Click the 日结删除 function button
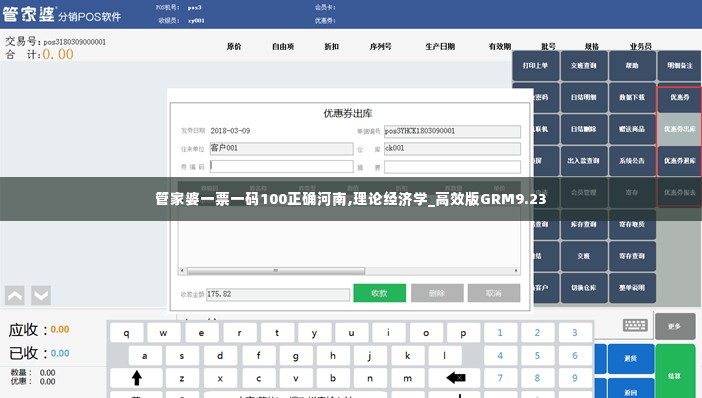This screenshot has height=398, width=702. (584, 129)
